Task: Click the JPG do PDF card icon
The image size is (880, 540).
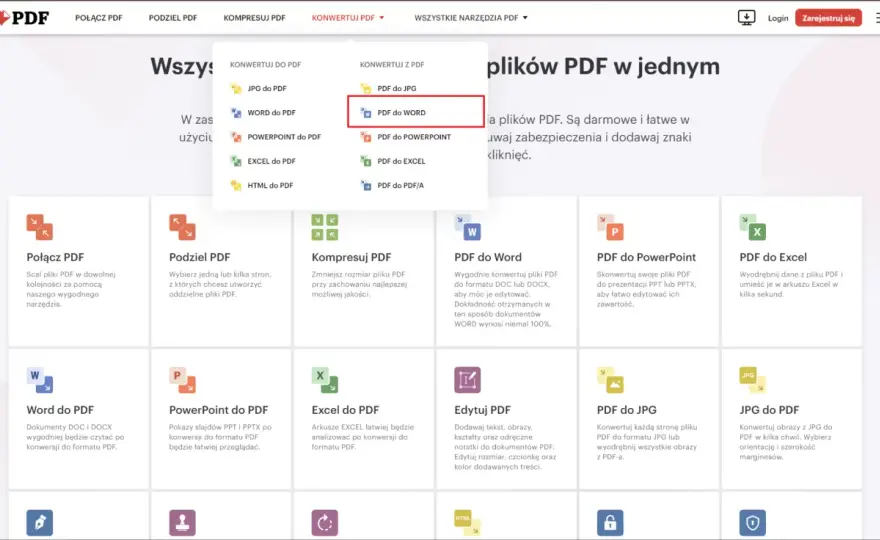Action: pos(753,380)
